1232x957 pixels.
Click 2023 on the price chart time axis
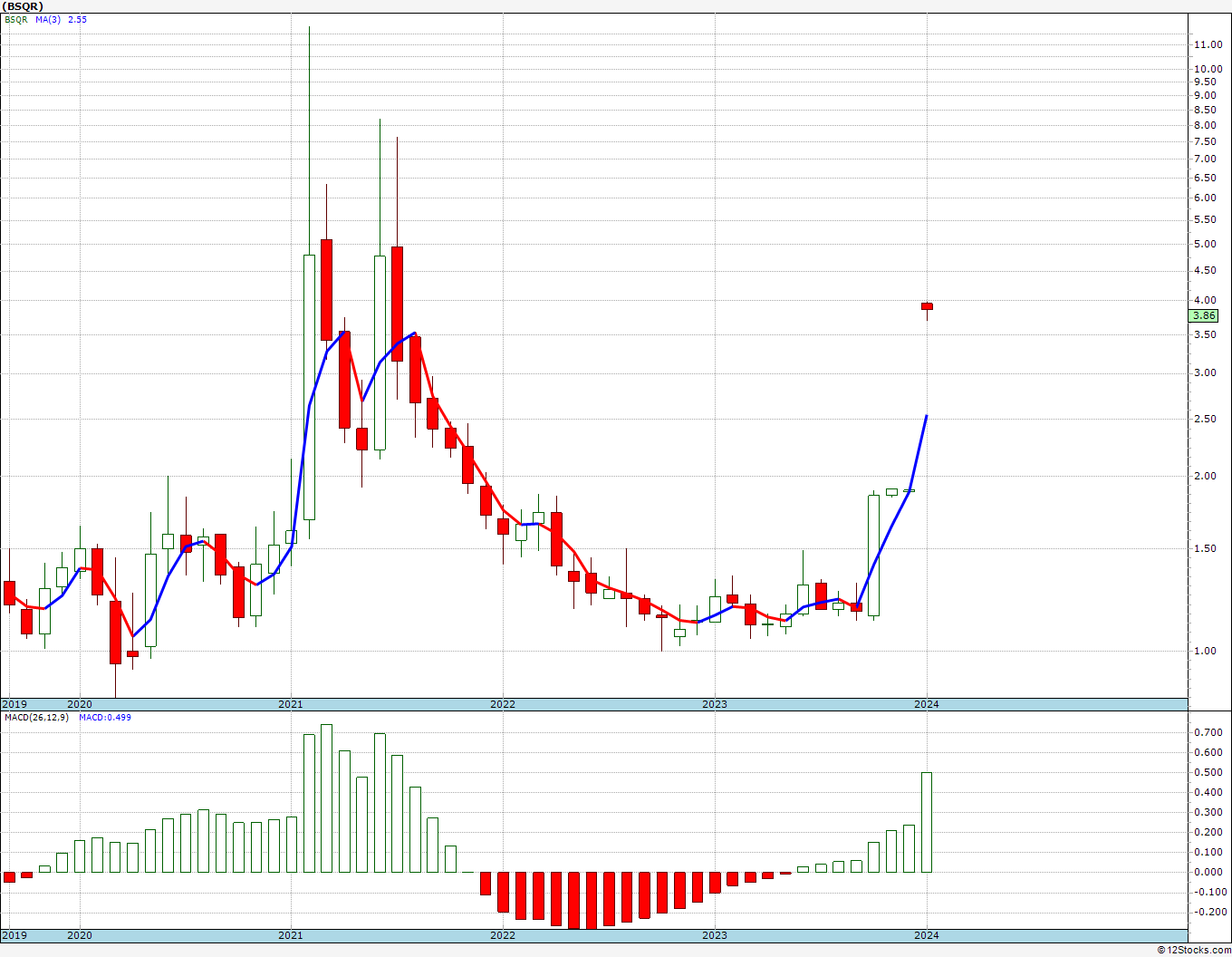715,704
